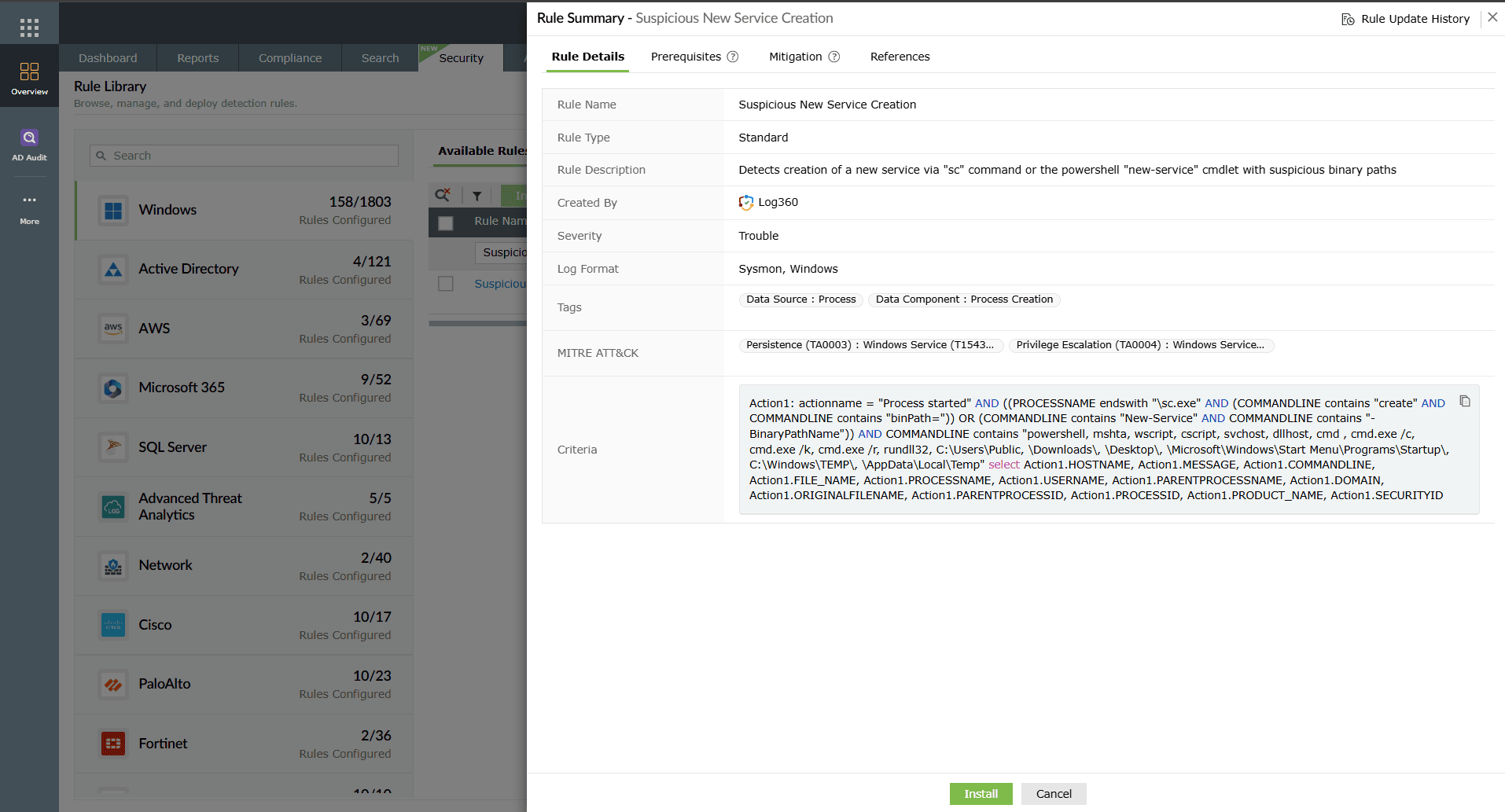Switch to Available Rules tab
This screenshot has height=812, width=1505.
click(482, 151)
